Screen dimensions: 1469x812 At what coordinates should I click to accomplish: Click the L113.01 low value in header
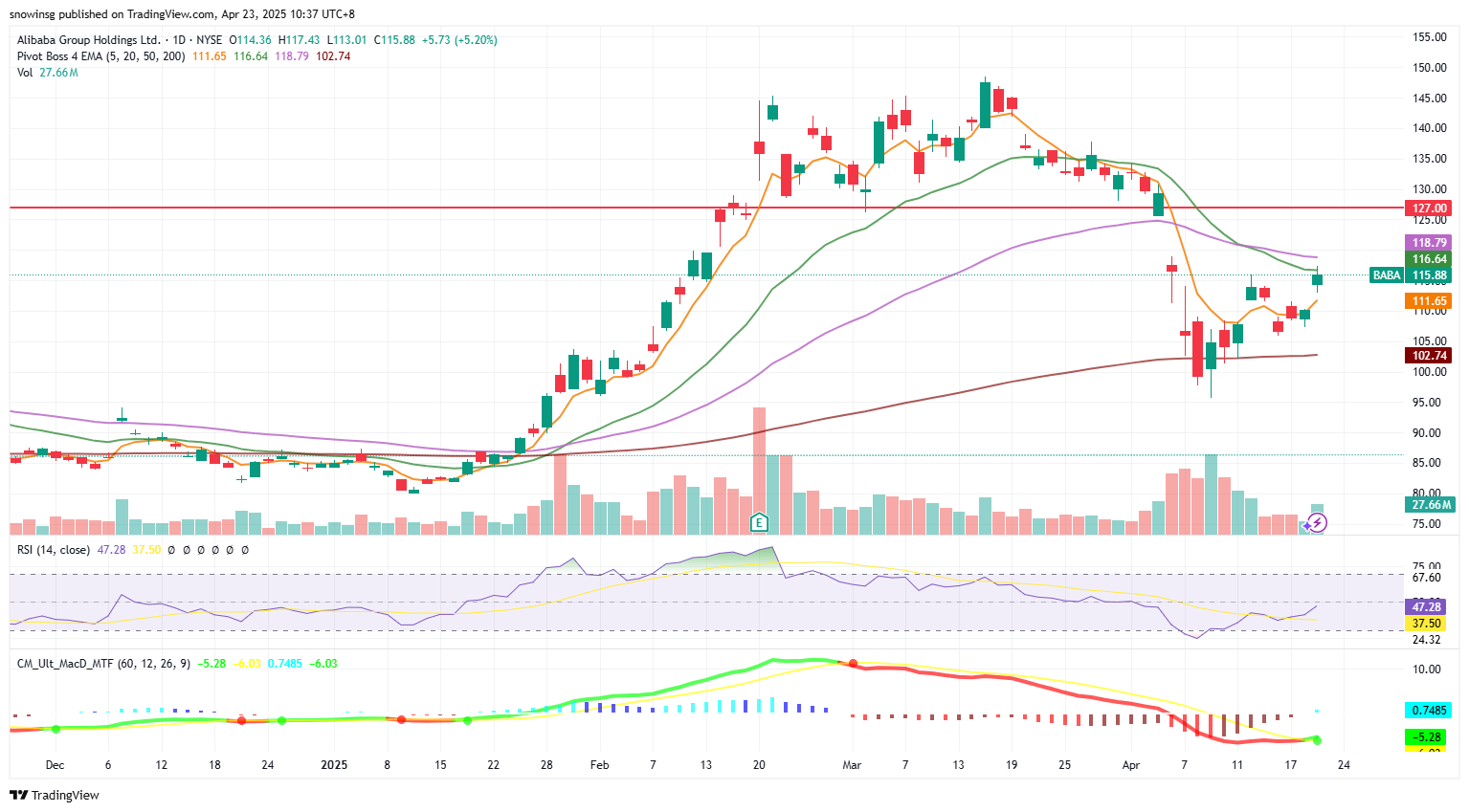coord(347,40)
